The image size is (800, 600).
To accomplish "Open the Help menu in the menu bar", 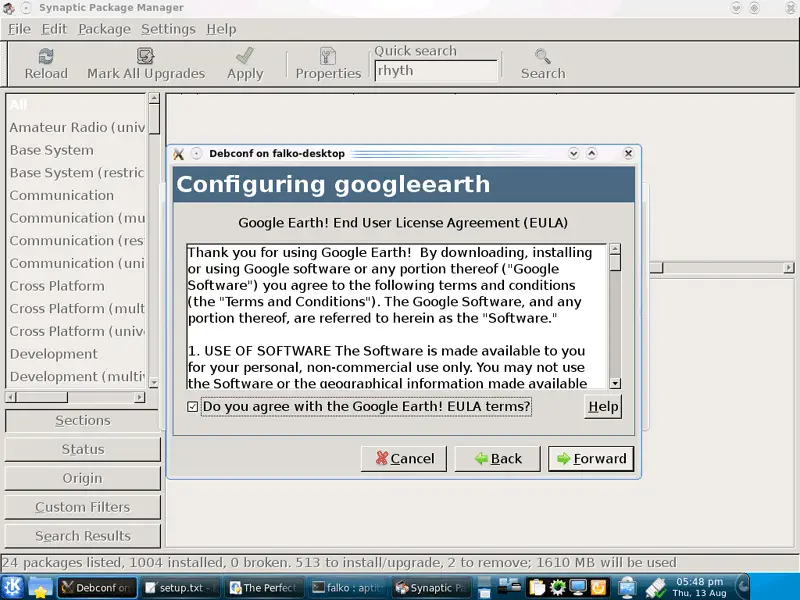I will pyautogui.click(x=221, y=29).
